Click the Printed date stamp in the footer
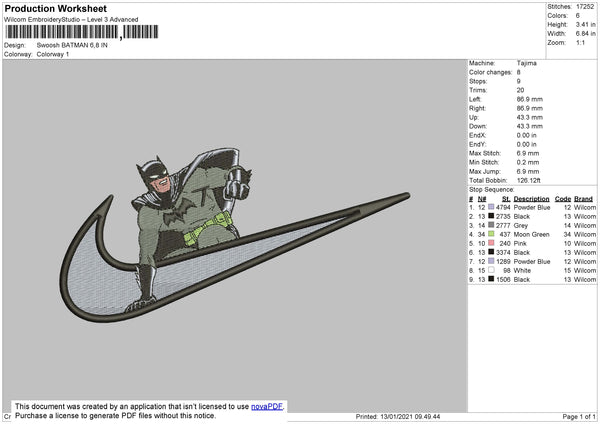Image resolution: width=600 pixels, height=424 pixels. tap(398, 416)
